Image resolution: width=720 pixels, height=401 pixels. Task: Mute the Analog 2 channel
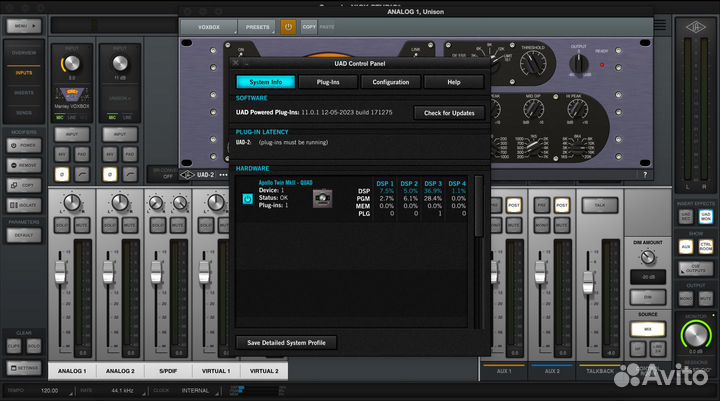coord(130,226)
